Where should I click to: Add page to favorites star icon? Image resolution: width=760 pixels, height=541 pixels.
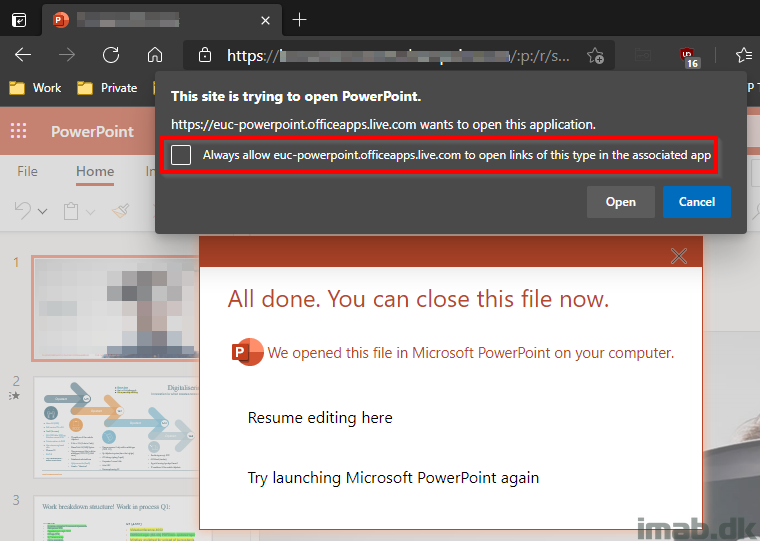[595, 55]
